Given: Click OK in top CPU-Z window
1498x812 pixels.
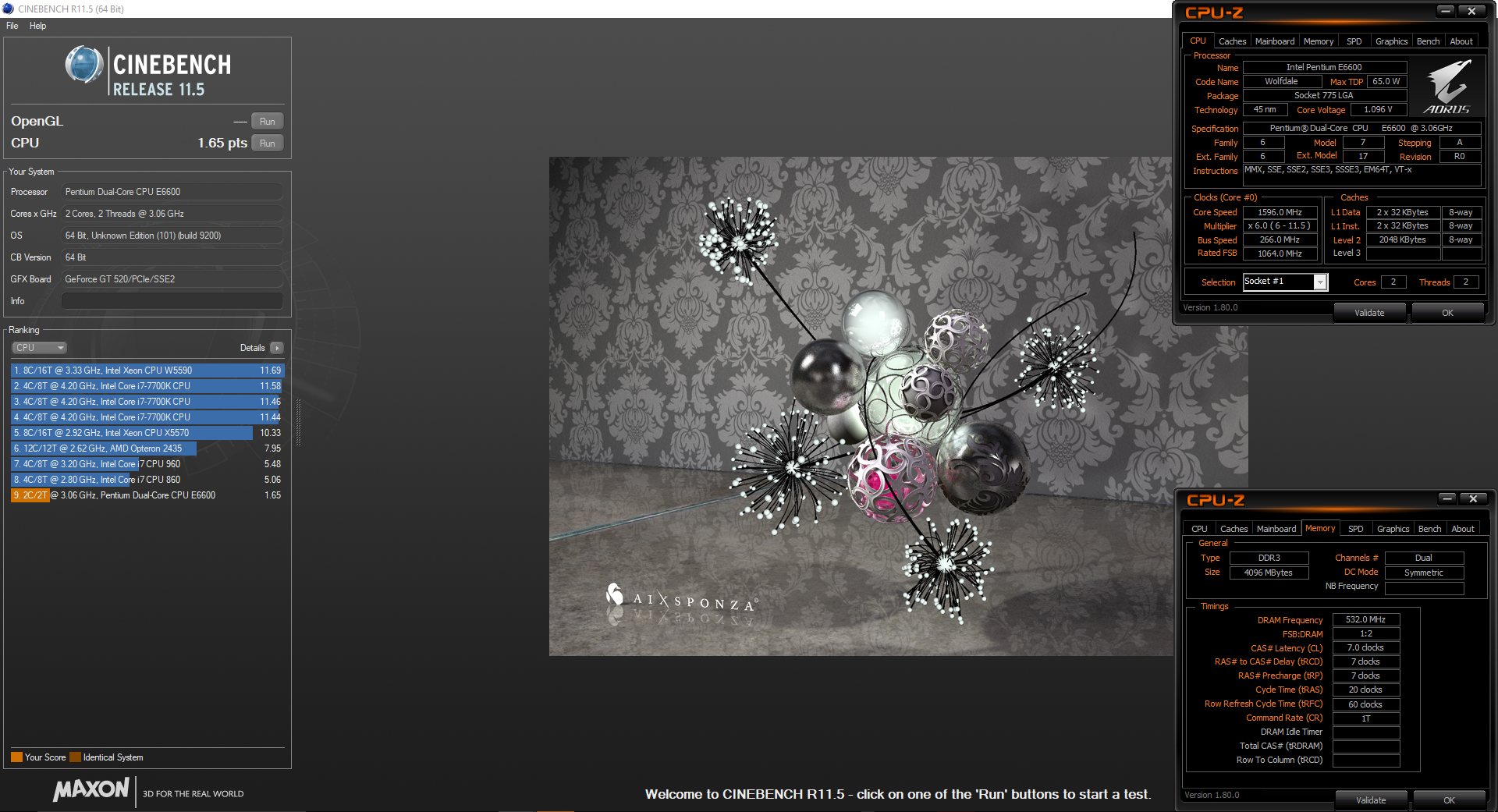Looking at the screenshot, I should coord(1447,313).
